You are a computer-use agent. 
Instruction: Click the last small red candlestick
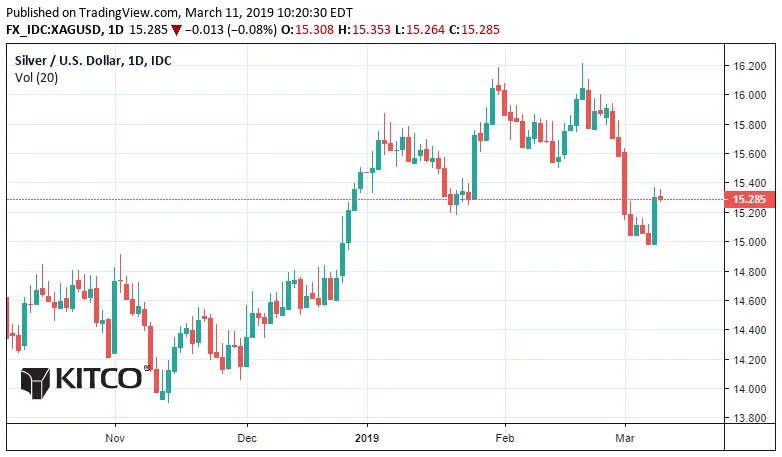pos(661,197)
